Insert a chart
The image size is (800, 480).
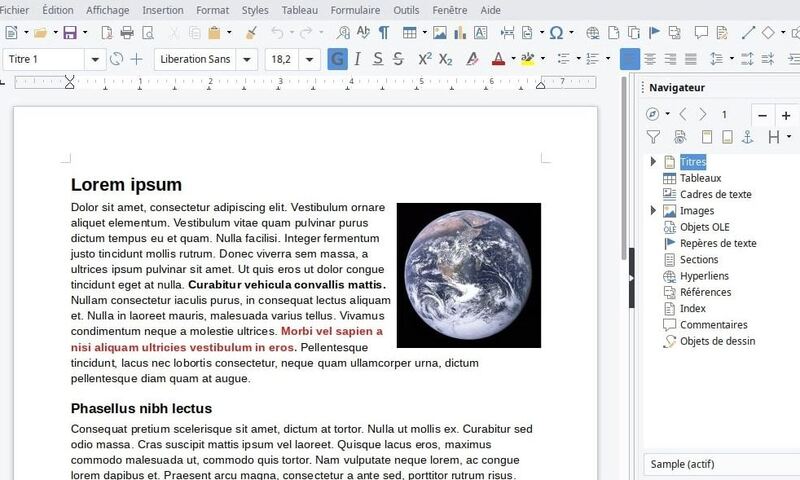(460, 33)
